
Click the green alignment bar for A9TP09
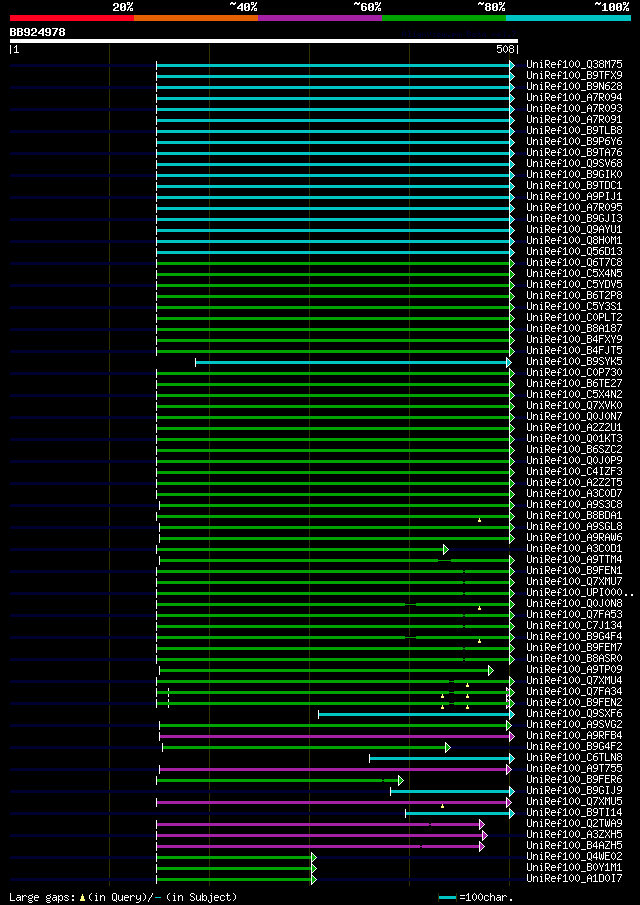(326, 671)
